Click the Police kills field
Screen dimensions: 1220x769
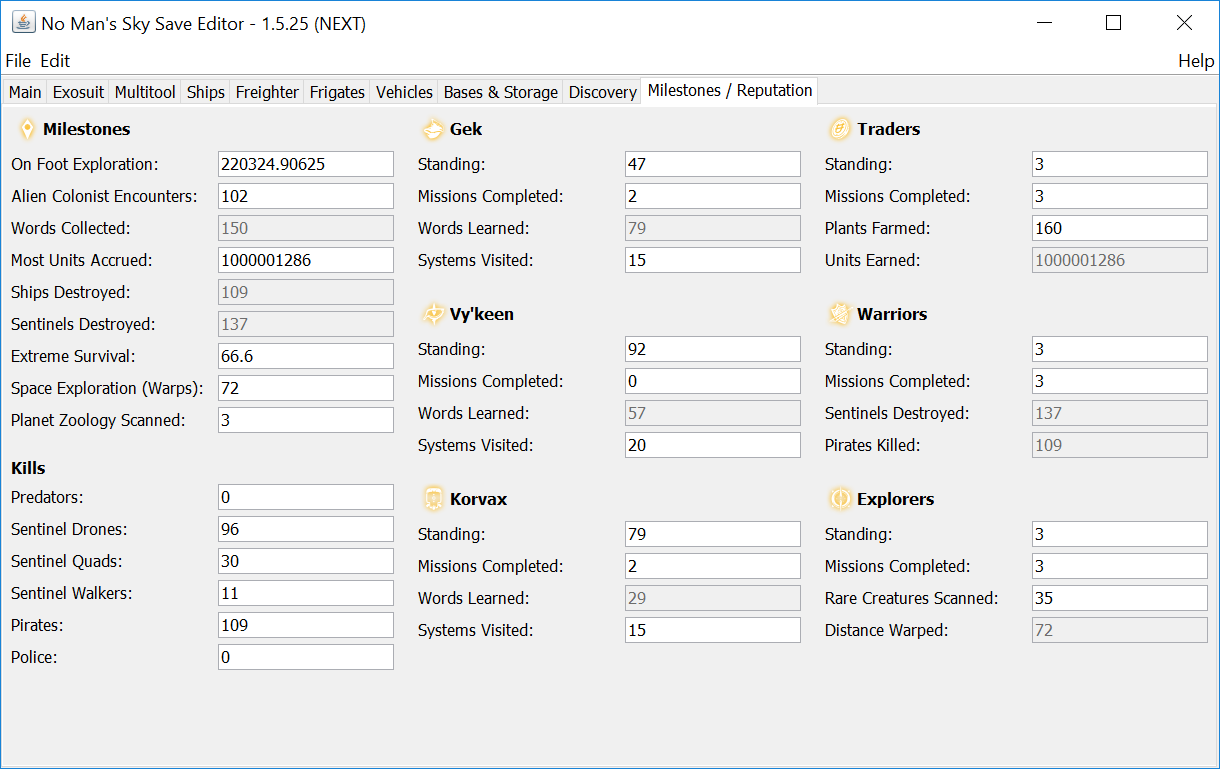pos(306,657)
